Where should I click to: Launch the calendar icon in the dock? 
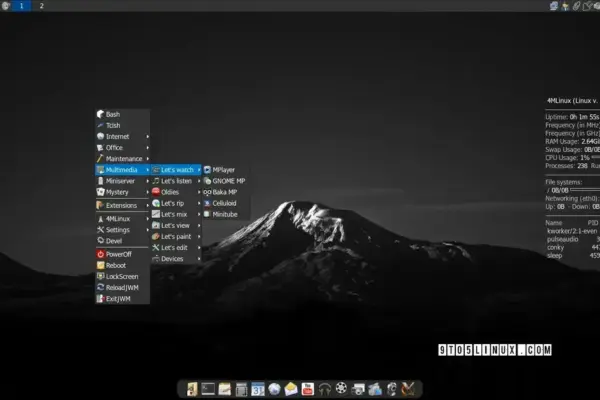258,389
